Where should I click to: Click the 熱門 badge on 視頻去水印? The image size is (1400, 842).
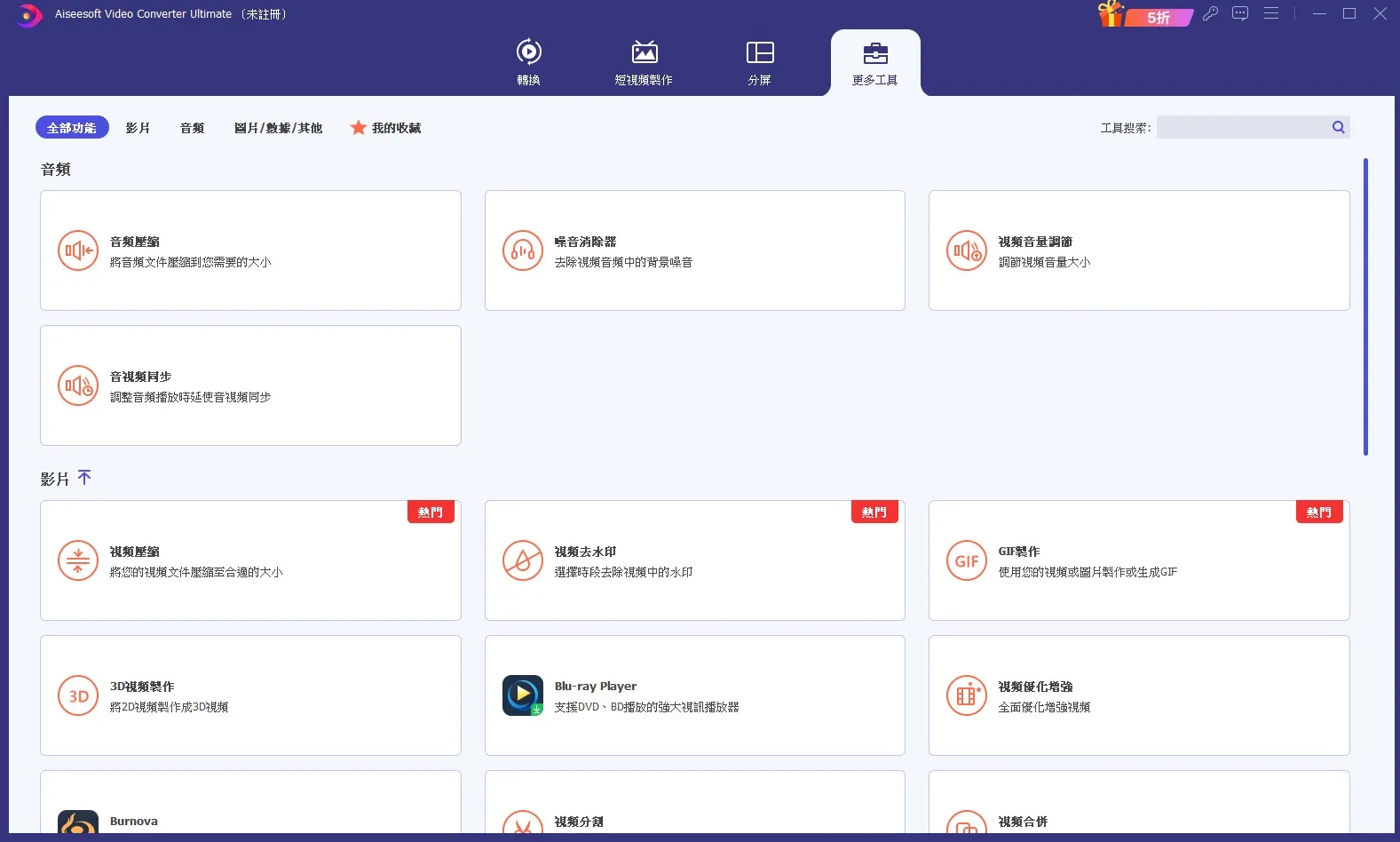(874, 512)
